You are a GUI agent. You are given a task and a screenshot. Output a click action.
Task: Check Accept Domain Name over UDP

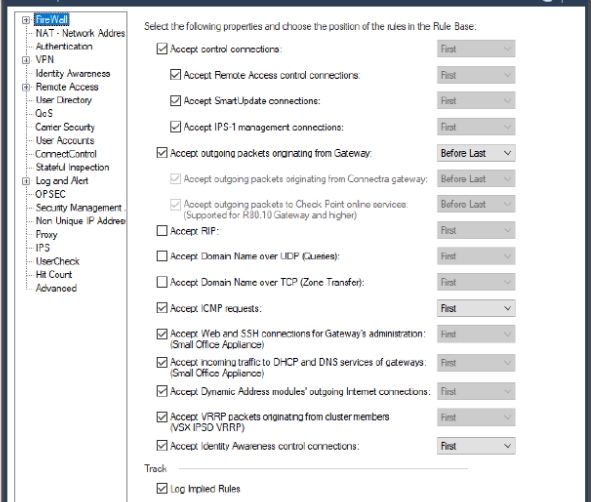click(x=162, y=256)
